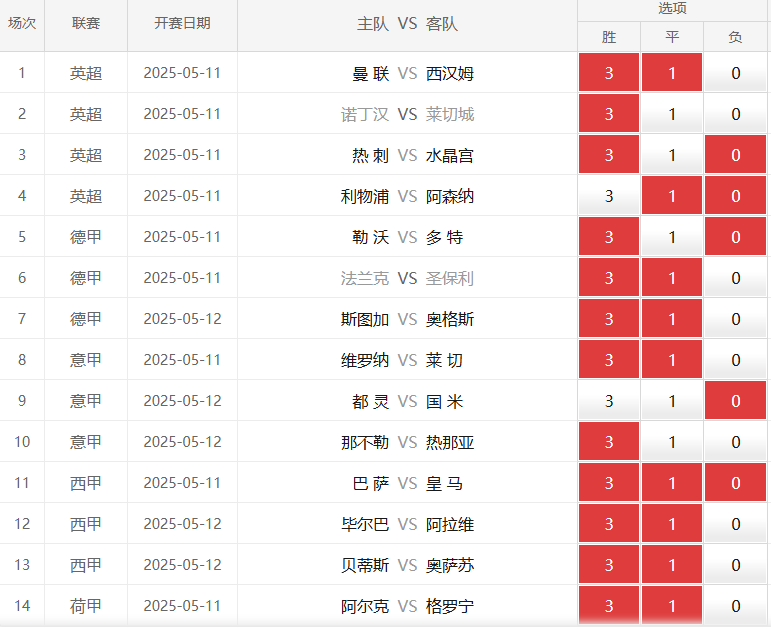The image size is (771, 630).
Task: Select draw option 1 for 诺丁汉 VS 莱切城
Action: point(672,114)
